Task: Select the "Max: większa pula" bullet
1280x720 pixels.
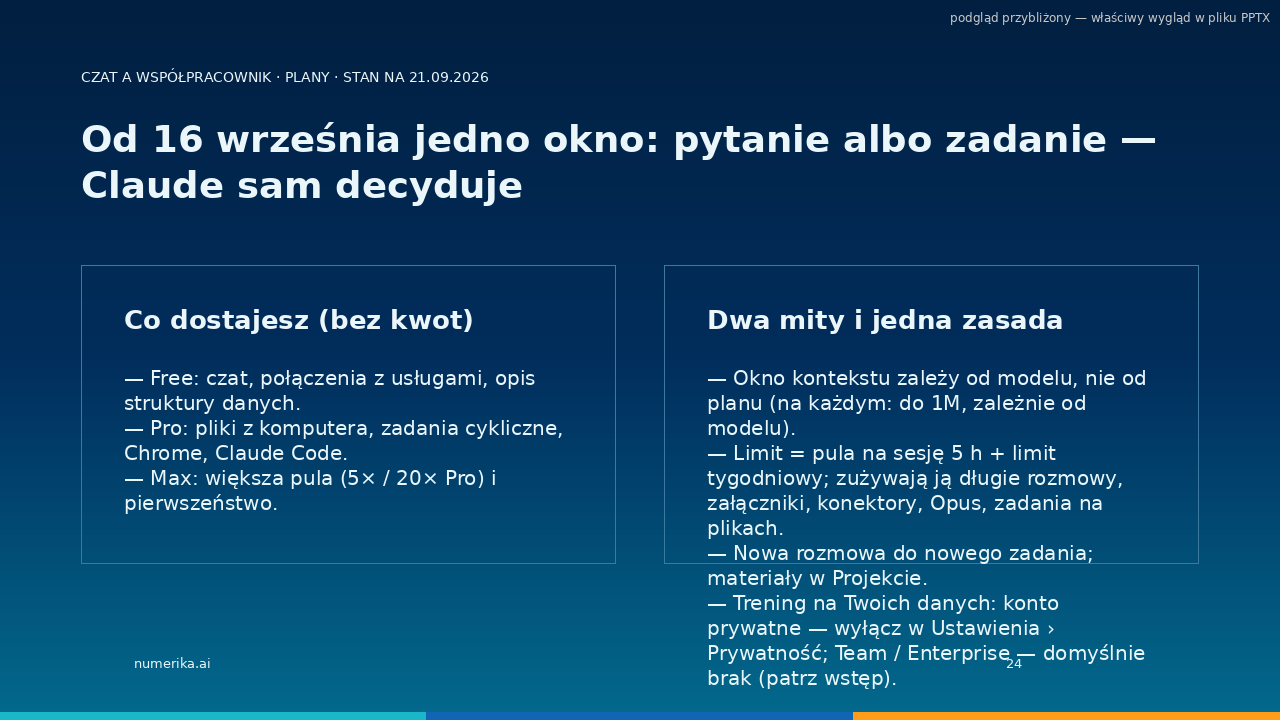Action: pos(310,491)
